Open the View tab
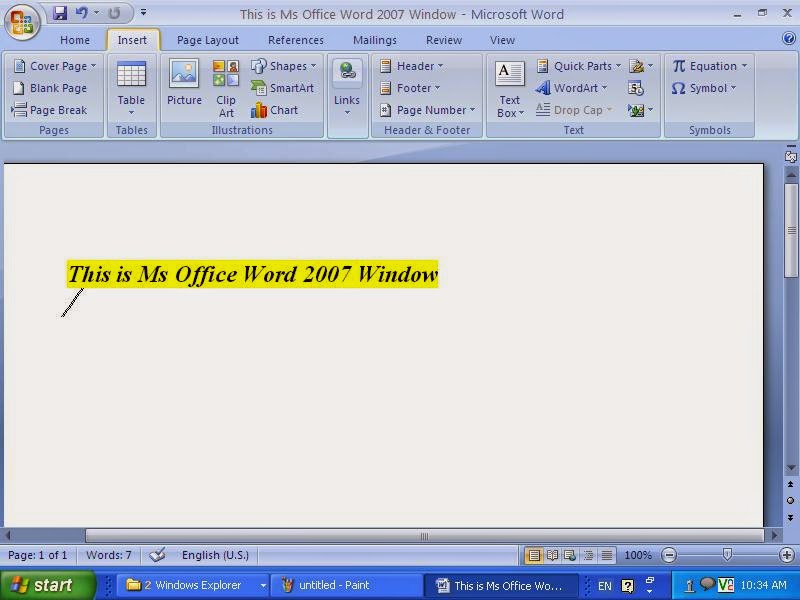The image size is (800, 600). click(x=502, y=40)
